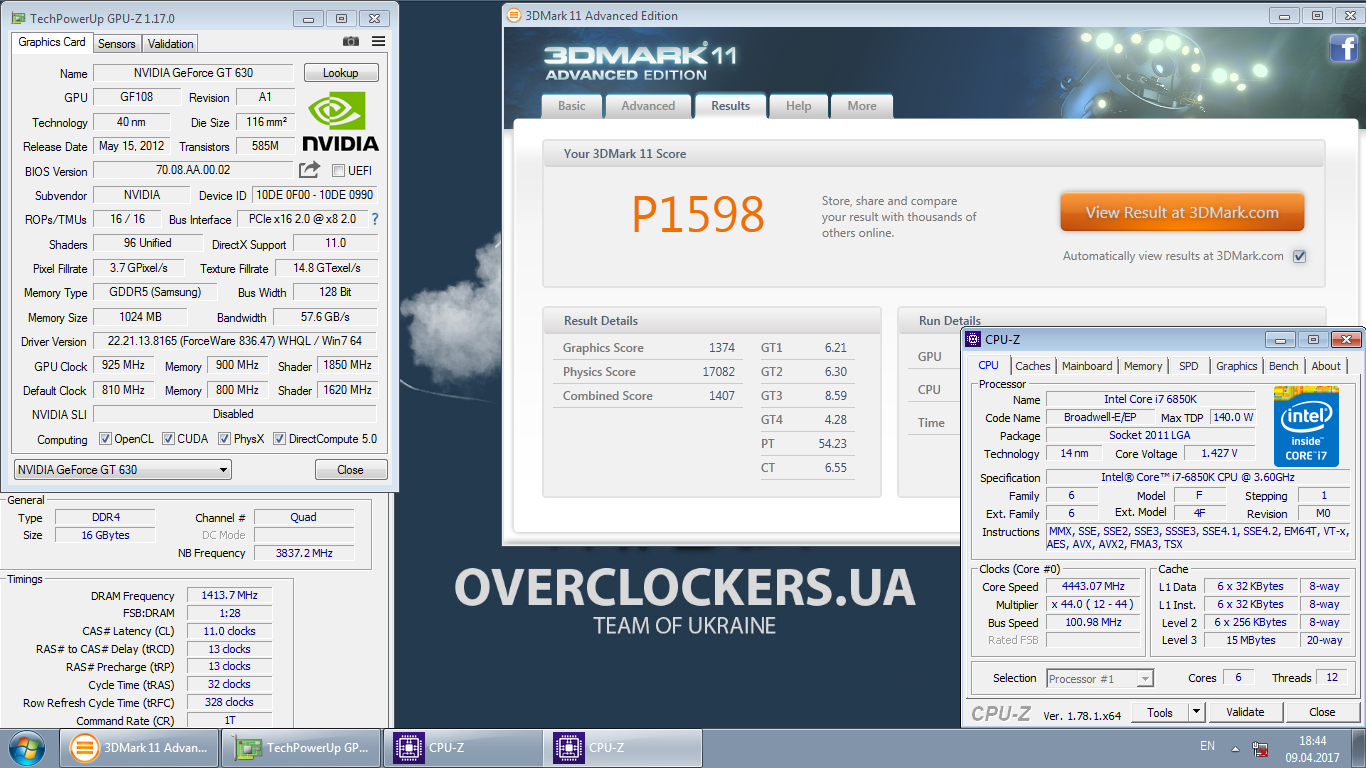Toggle the OpenCL checkbox

point(105,438)
